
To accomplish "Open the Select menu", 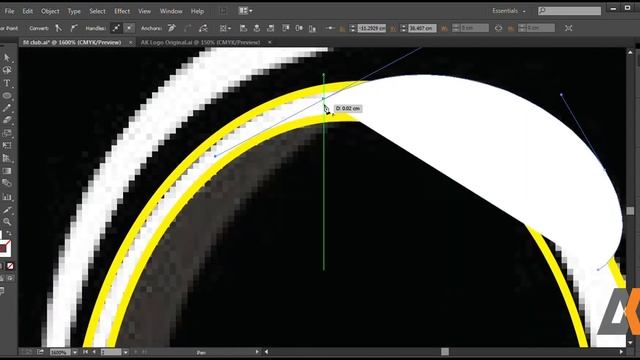I will pyautogui.click(x=97, y=11).
